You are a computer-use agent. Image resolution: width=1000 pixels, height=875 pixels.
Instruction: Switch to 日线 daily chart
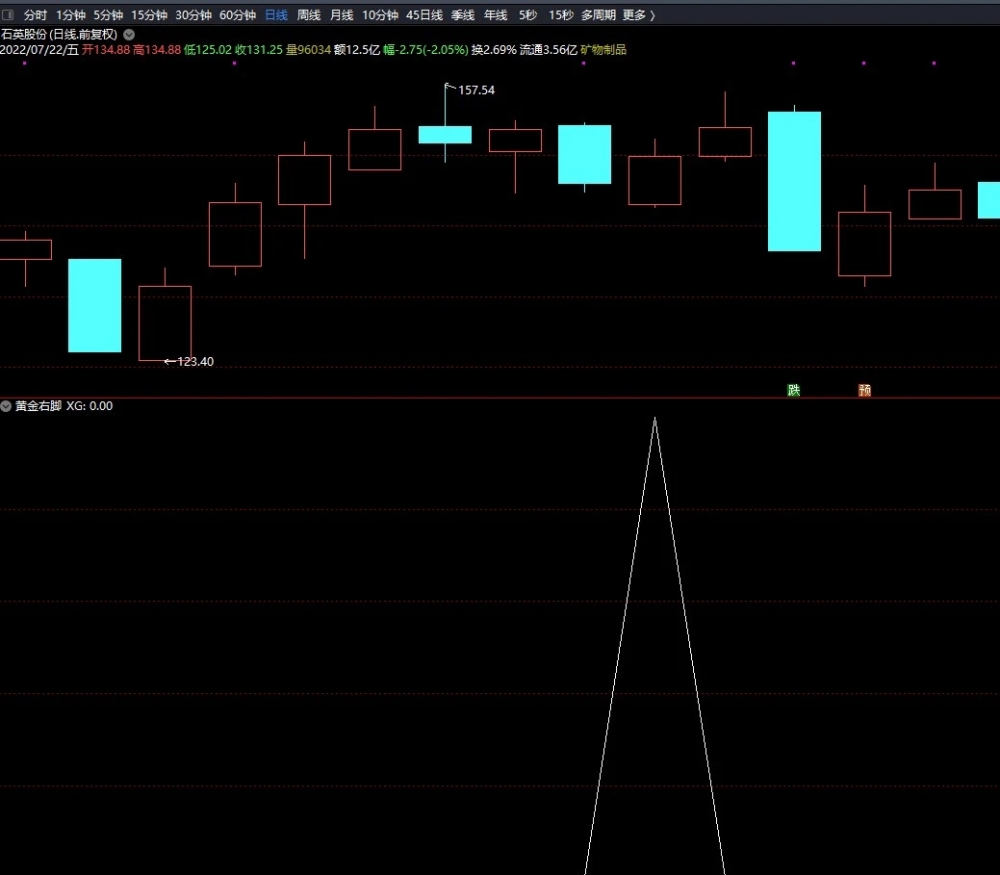pos(276,15)
